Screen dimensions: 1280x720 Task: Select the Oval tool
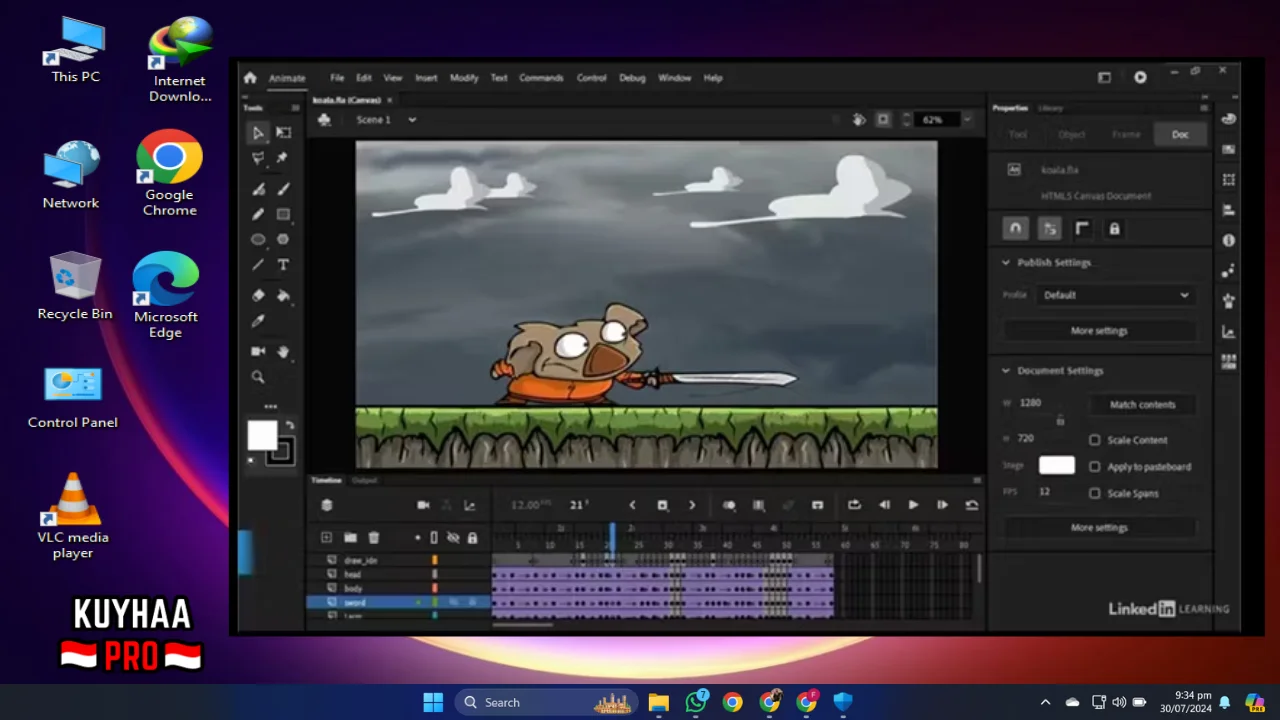258,239
